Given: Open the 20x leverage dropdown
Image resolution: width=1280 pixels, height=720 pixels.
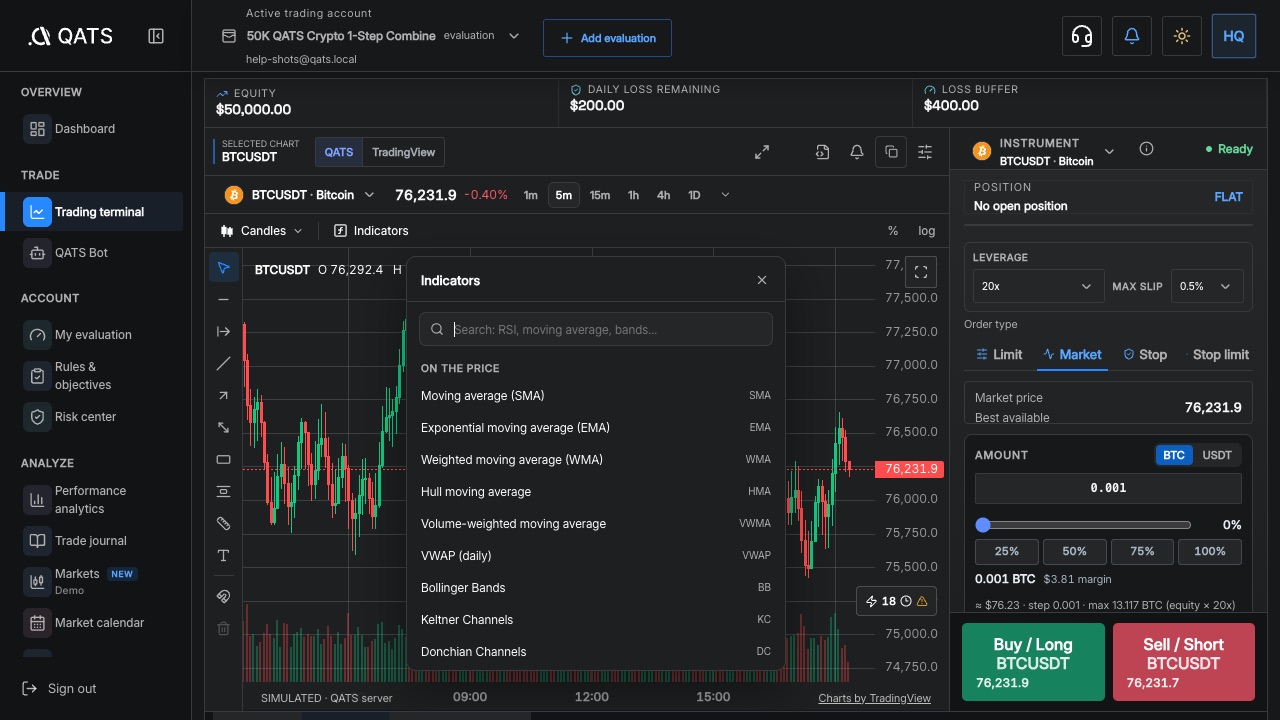Looking at the screenshot, I should coord(1038,286).
